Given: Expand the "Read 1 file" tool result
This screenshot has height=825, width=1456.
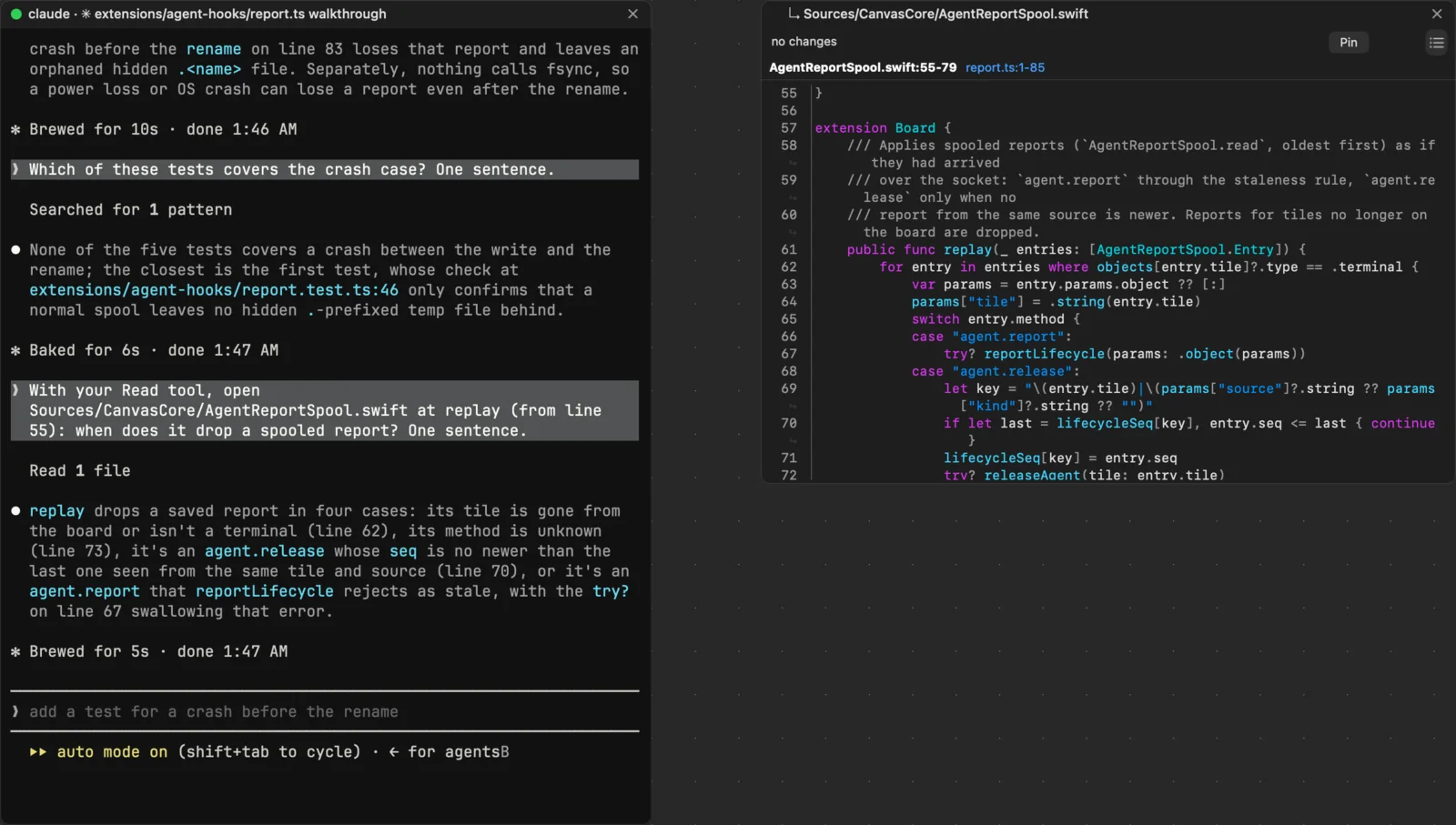Looking at the screenshot, I should 80,471.
